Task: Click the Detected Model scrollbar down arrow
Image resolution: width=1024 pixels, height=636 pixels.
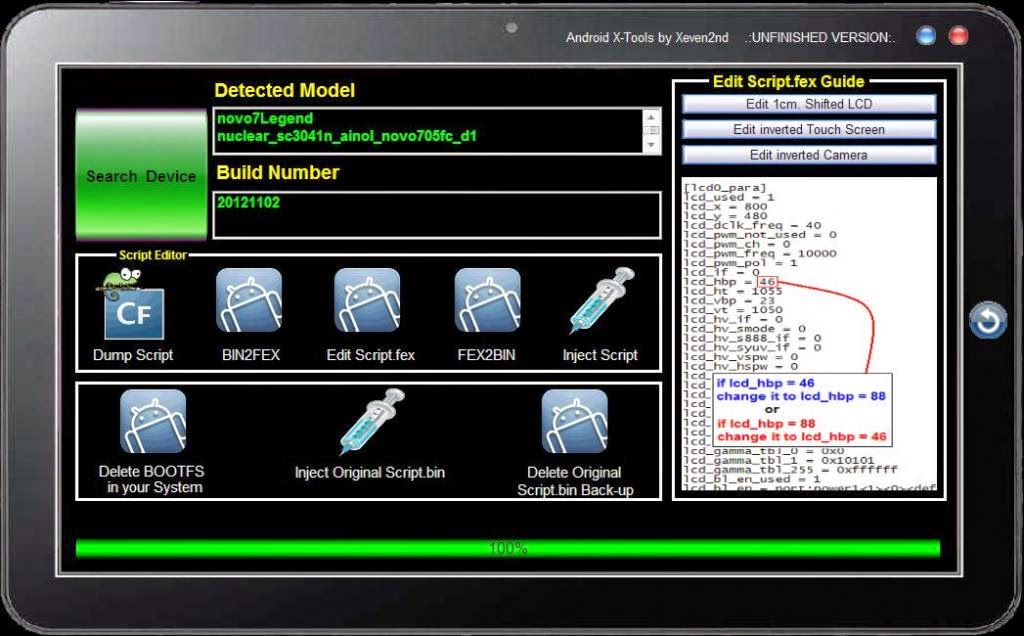Action: tap(651, 145)
